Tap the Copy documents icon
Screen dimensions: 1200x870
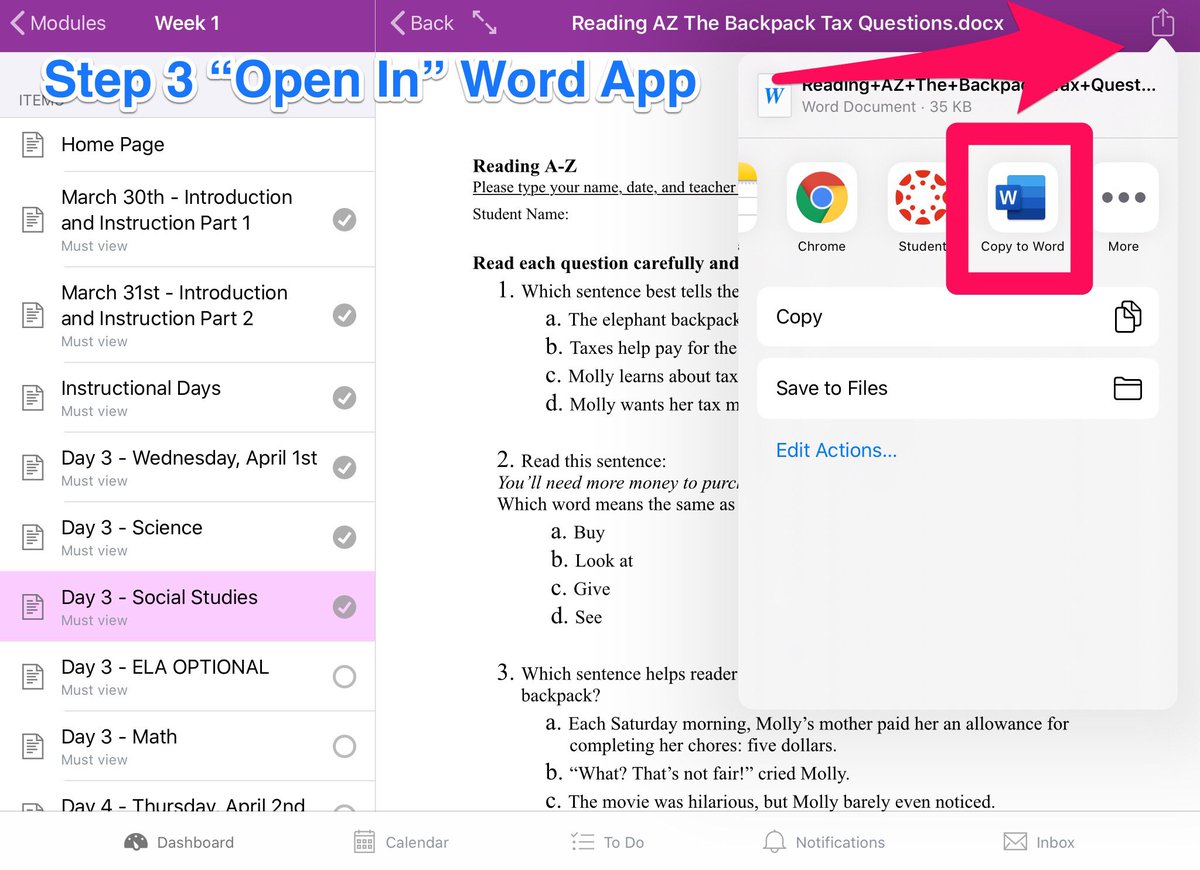pyautogui.click(x=1127, y=317)
